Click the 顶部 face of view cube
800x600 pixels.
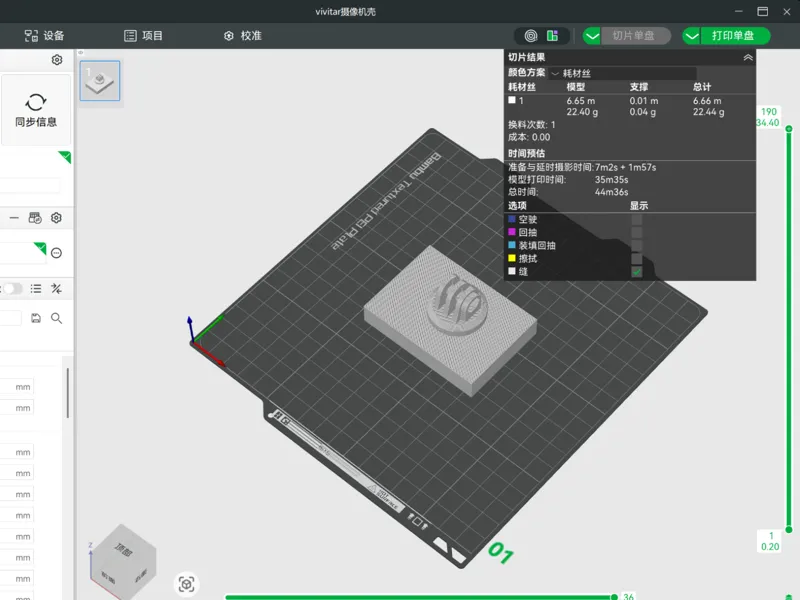coord(124,550)
